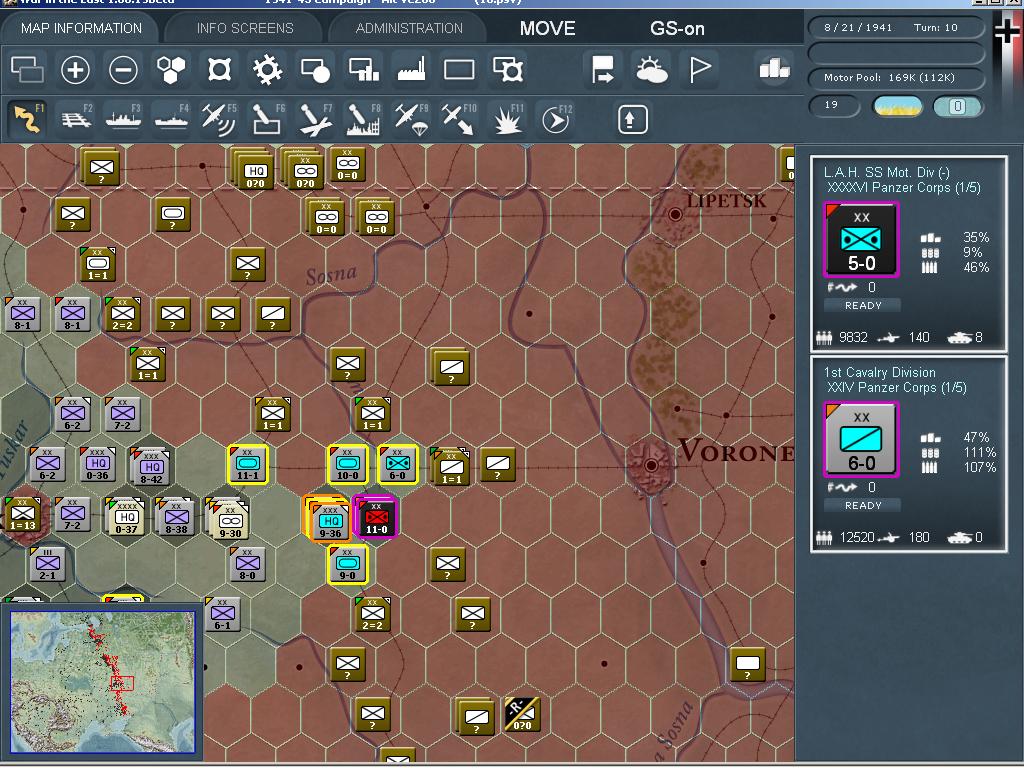1024x768 pixels.
Task: Toggle square bracket-corner map icon
Action: pyautogui.click(x=219, y=69)
